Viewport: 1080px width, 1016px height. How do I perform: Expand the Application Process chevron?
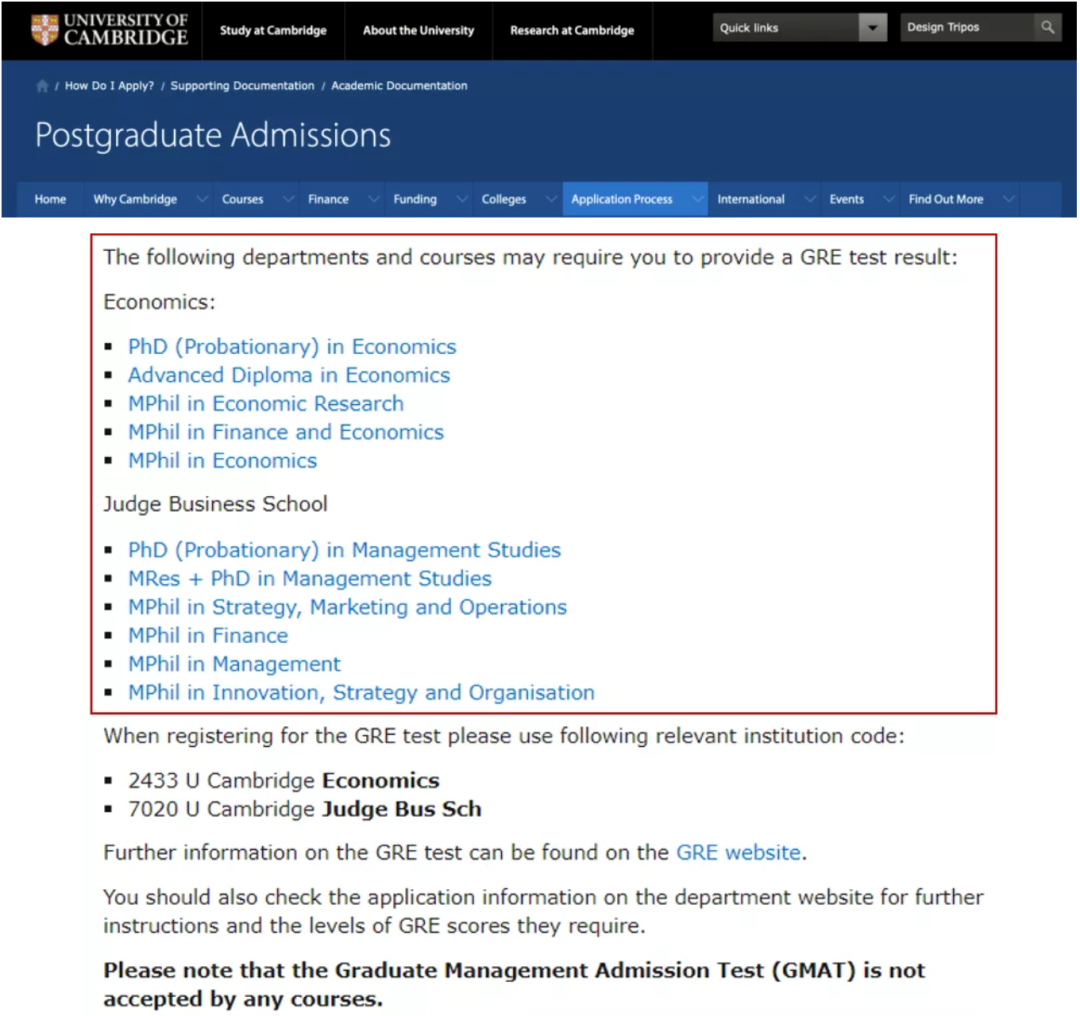click(698, 199)
